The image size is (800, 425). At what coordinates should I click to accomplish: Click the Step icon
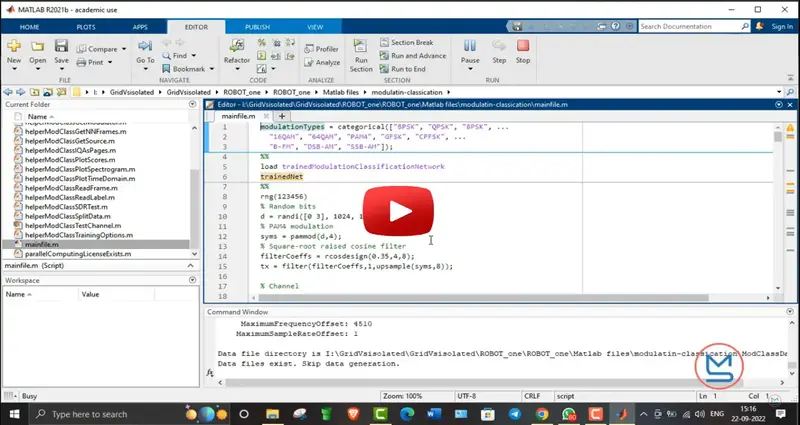click(x=498, y=50)
